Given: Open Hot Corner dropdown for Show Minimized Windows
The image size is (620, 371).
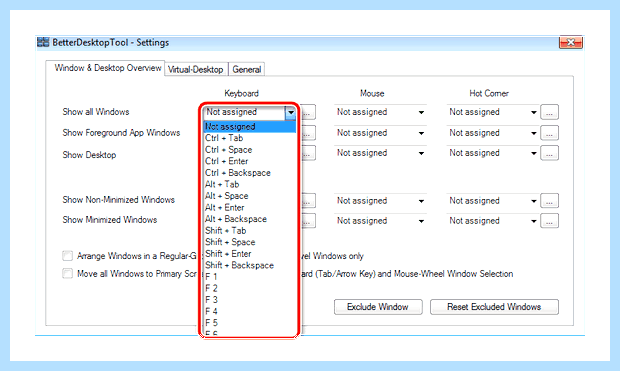Looking at the screenshot, I should (493, 221).
